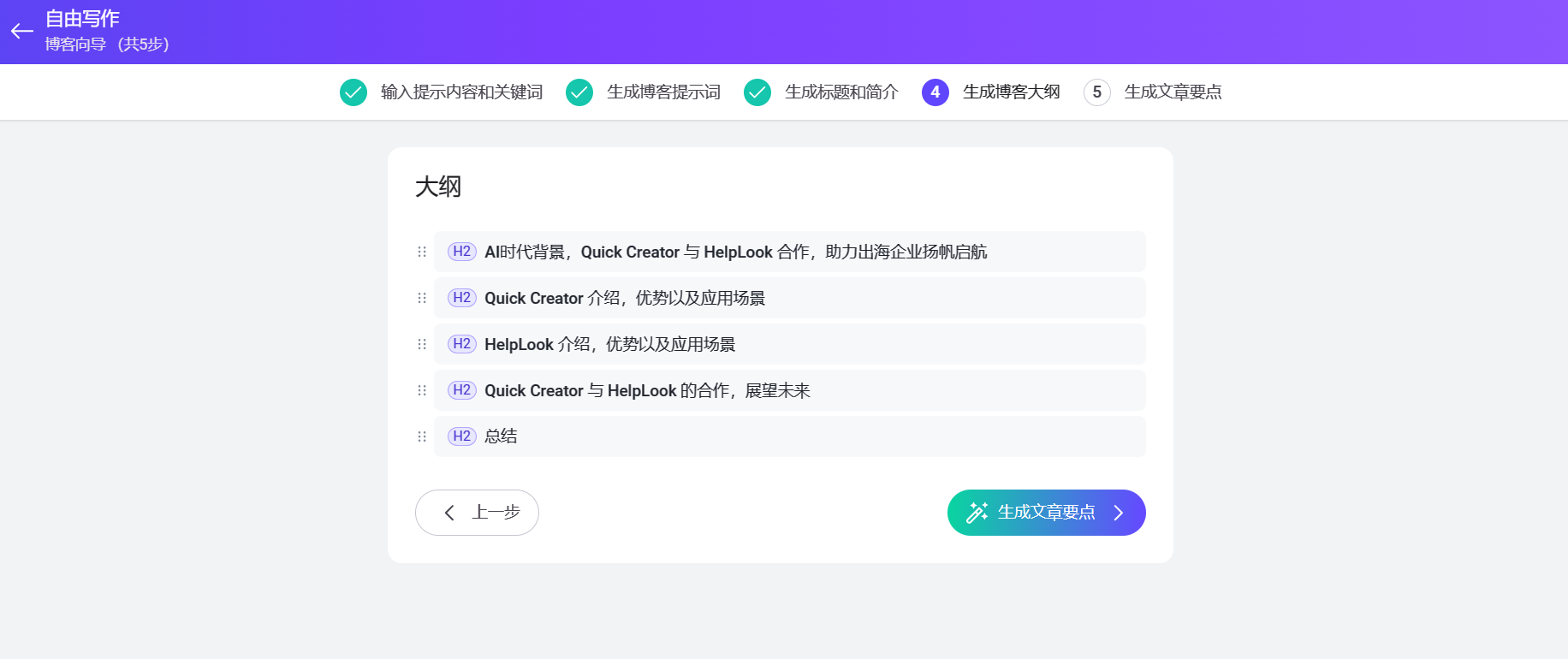Click the 大纲 heading

click(438, 187)
